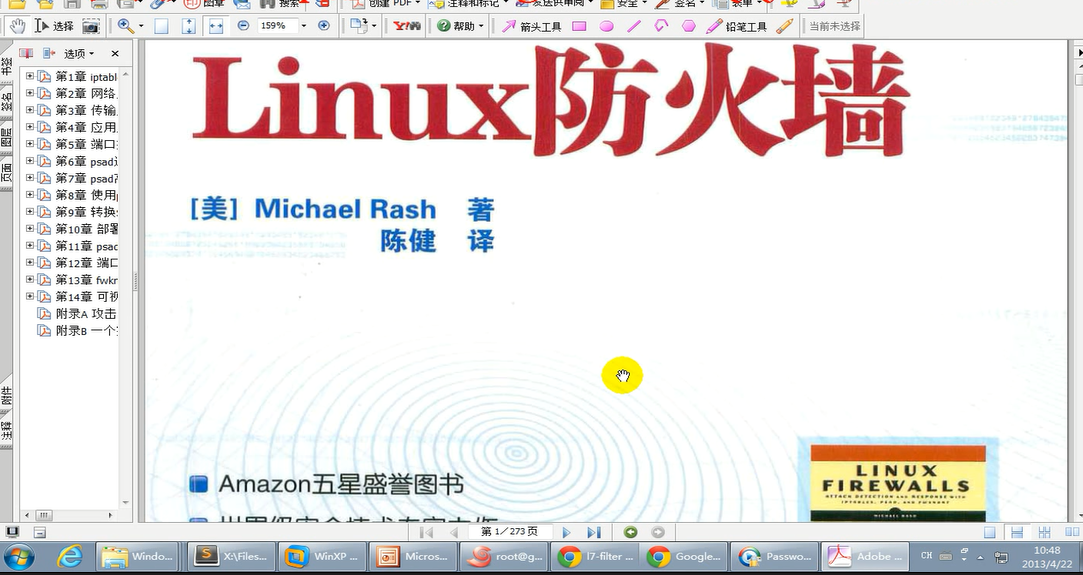The image size is (1083, 575).
Task: Open the Windows Start button
Action: (19, 556)
